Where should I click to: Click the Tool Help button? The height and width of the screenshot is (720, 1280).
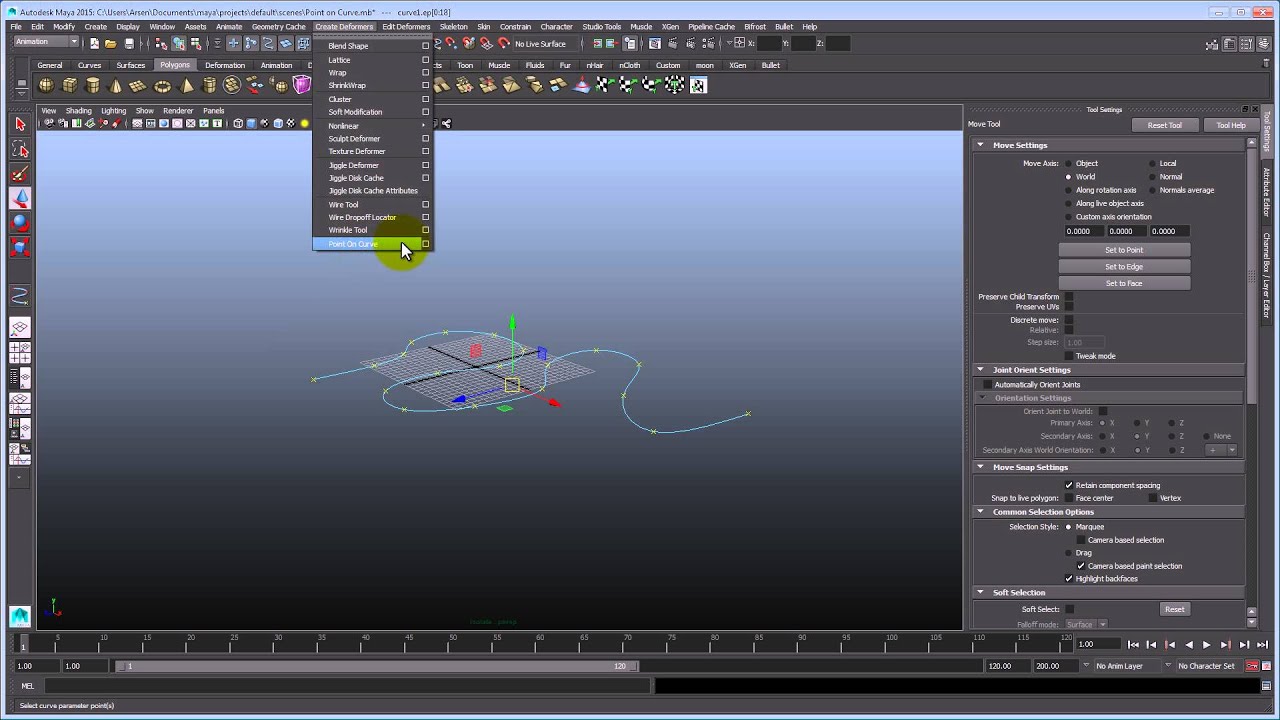[1231, 125]
